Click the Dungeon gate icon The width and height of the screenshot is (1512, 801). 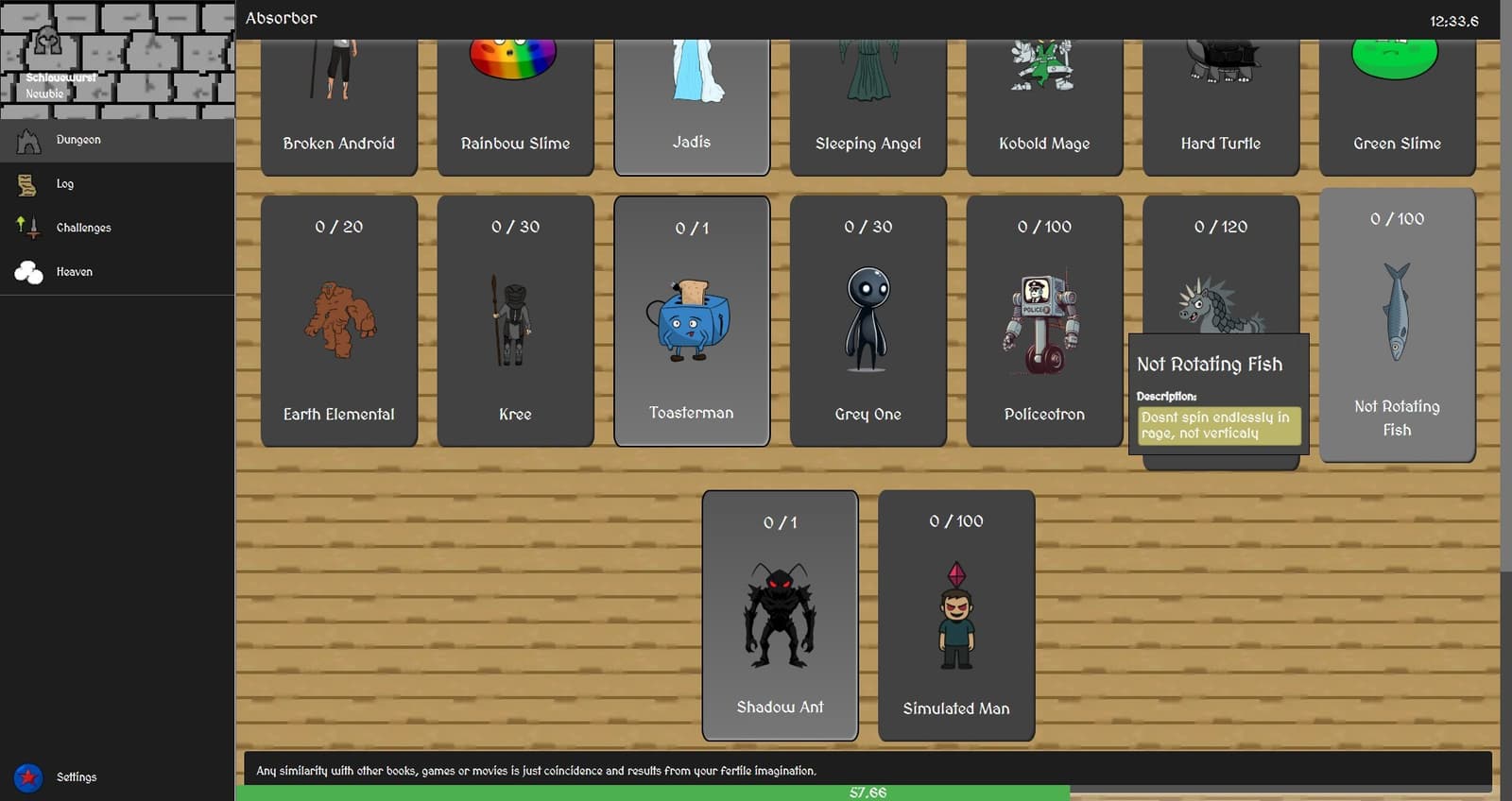(x=28, y=141)
